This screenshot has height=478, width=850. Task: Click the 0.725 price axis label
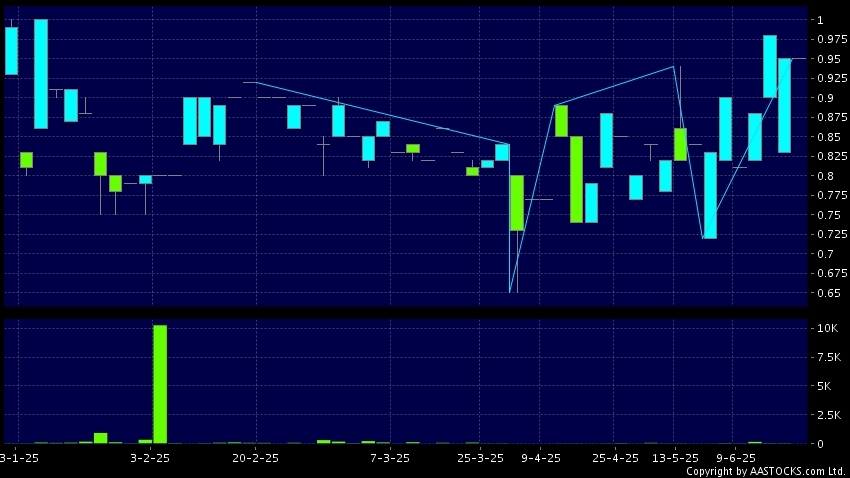tap(833, 235)
